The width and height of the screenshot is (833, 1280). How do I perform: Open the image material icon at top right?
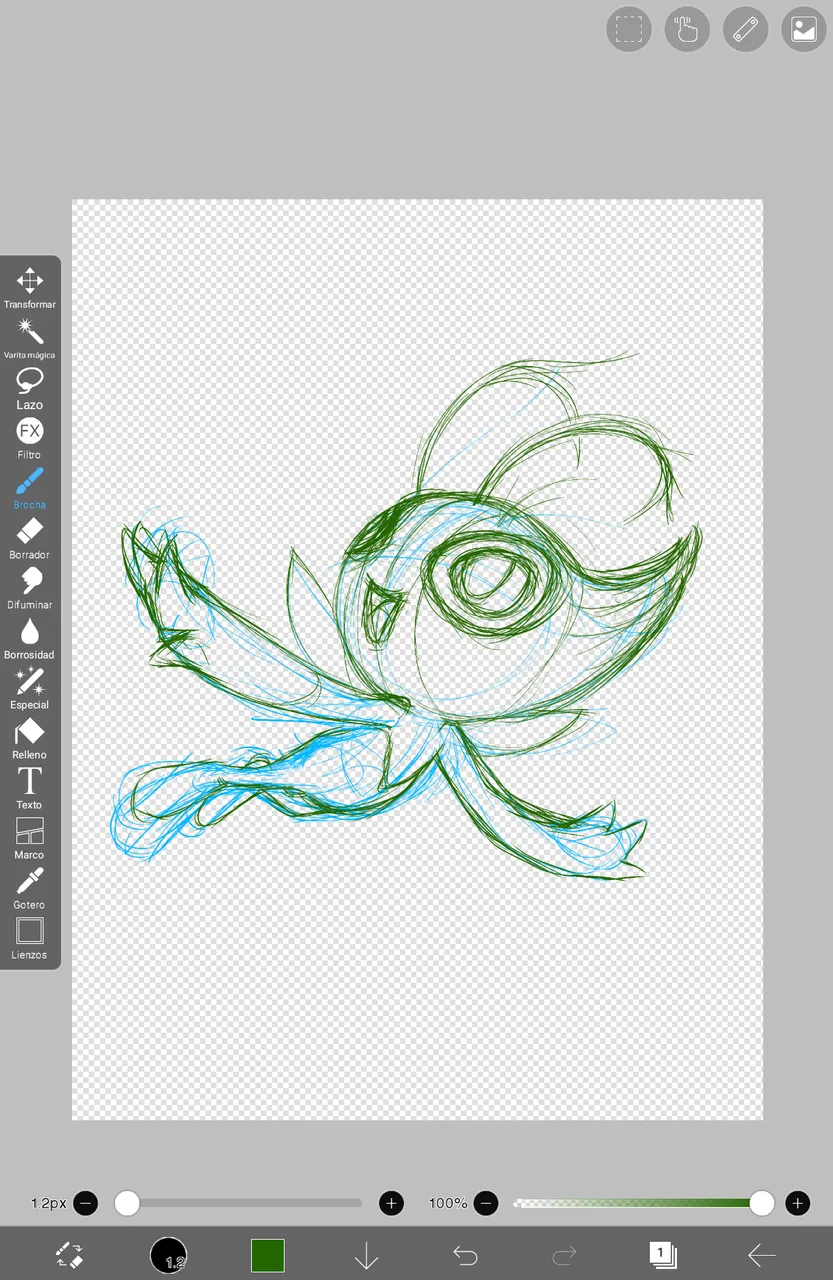click(x=804, y=29)
